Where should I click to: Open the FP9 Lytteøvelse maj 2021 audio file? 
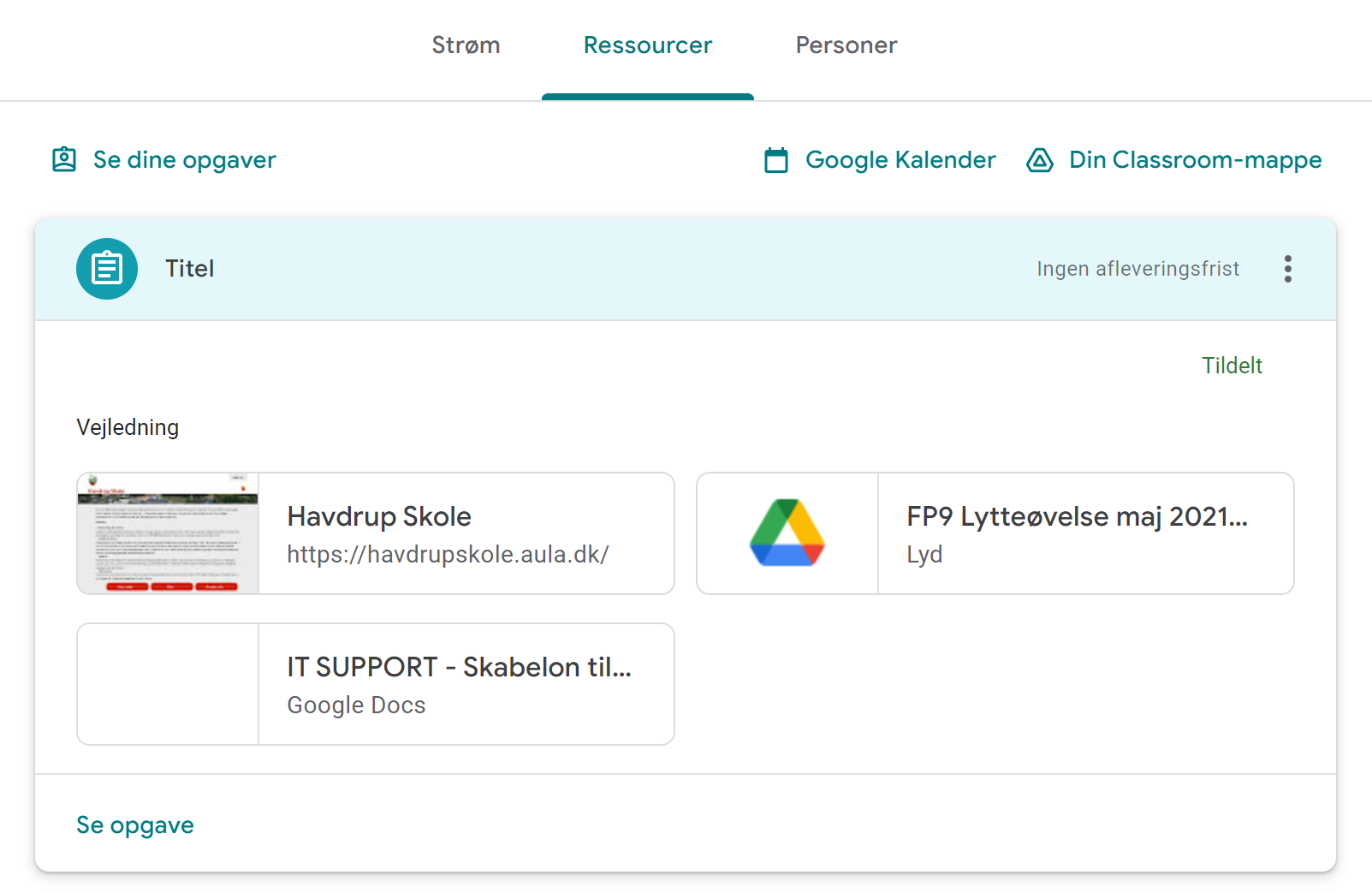point(1076,516)
